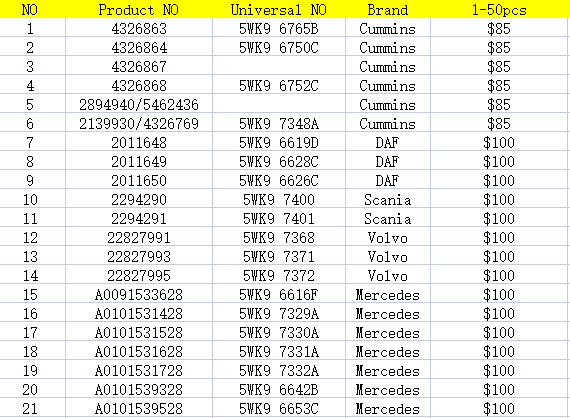
Task: Select universal number 5WK9 7372
Action: tap(279, 275)
